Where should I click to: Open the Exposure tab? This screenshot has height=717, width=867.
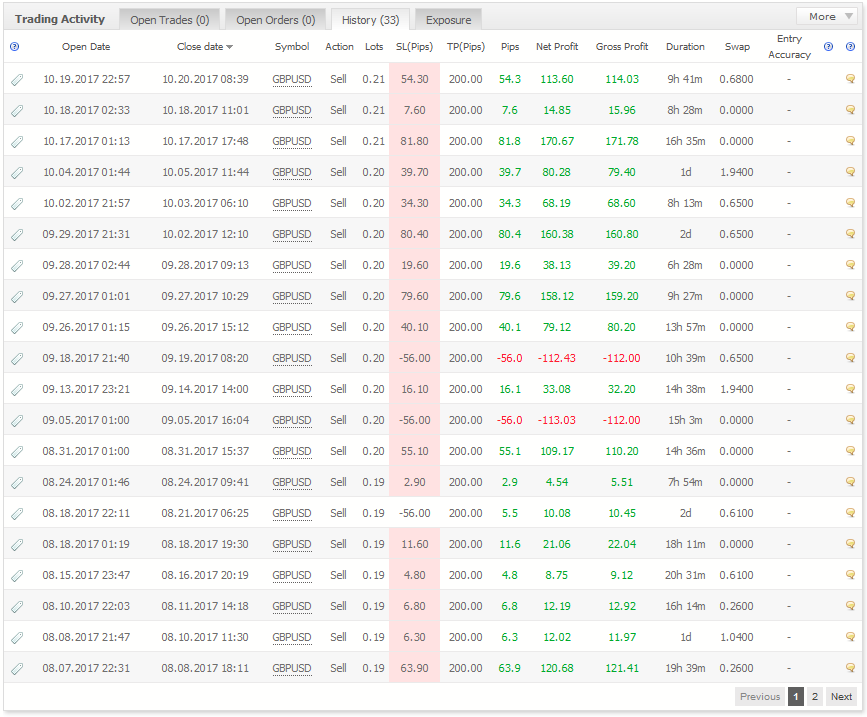448,20
